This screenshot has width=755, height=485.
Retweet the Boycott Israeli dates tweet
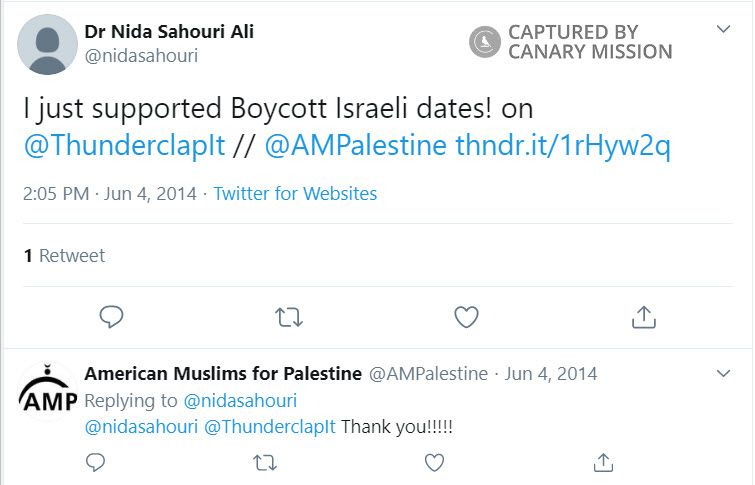click(288, 317)
